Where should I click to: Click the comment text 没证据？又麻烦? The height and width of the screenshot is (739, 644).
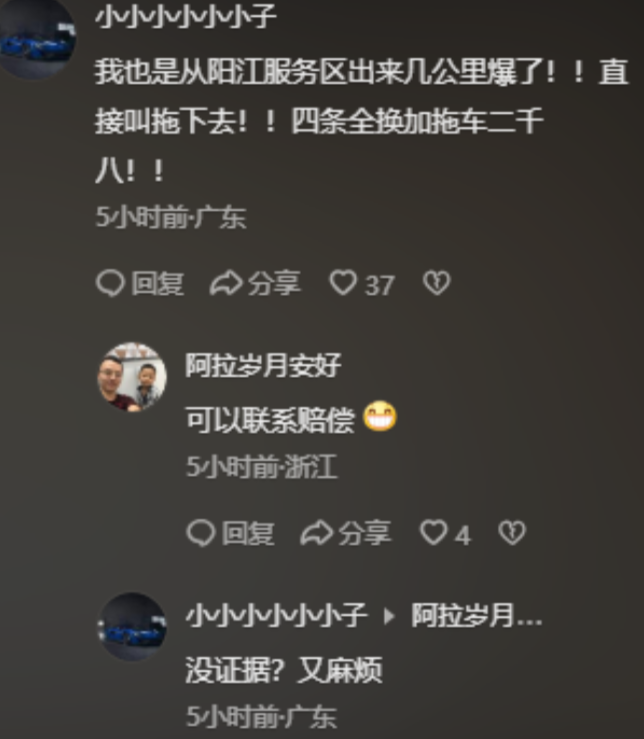(283, 670)
